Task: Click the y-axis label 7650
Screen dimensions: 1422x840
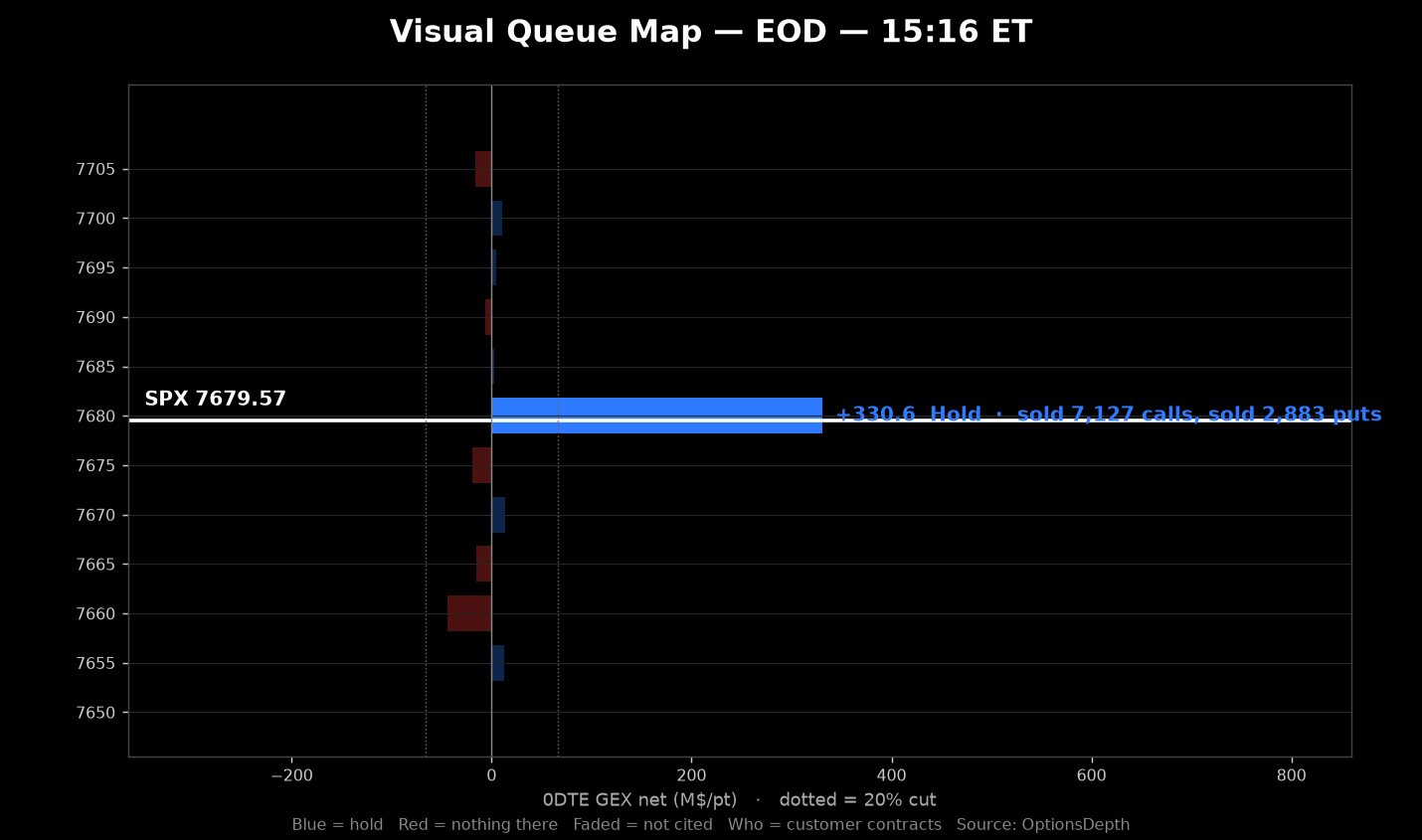Action: (95, 713)
